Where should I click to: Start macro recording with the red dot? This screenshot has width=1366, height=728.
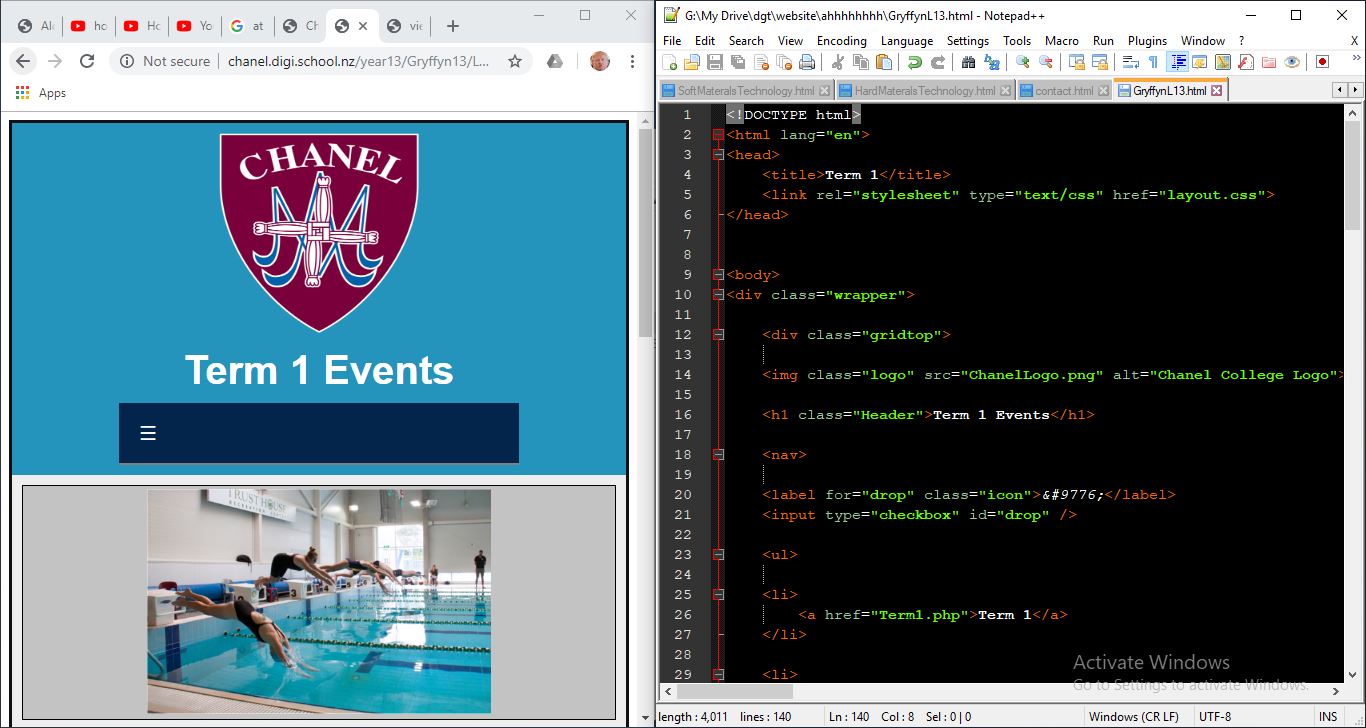(x=1322, y=62)
